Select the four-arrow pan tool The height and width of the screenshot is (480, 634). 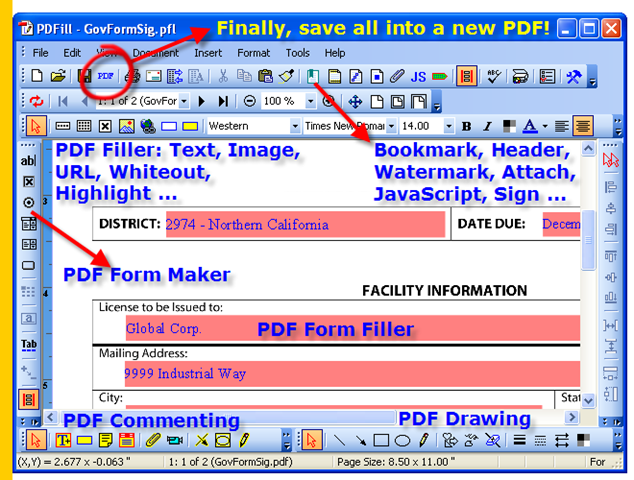(355, 101)
